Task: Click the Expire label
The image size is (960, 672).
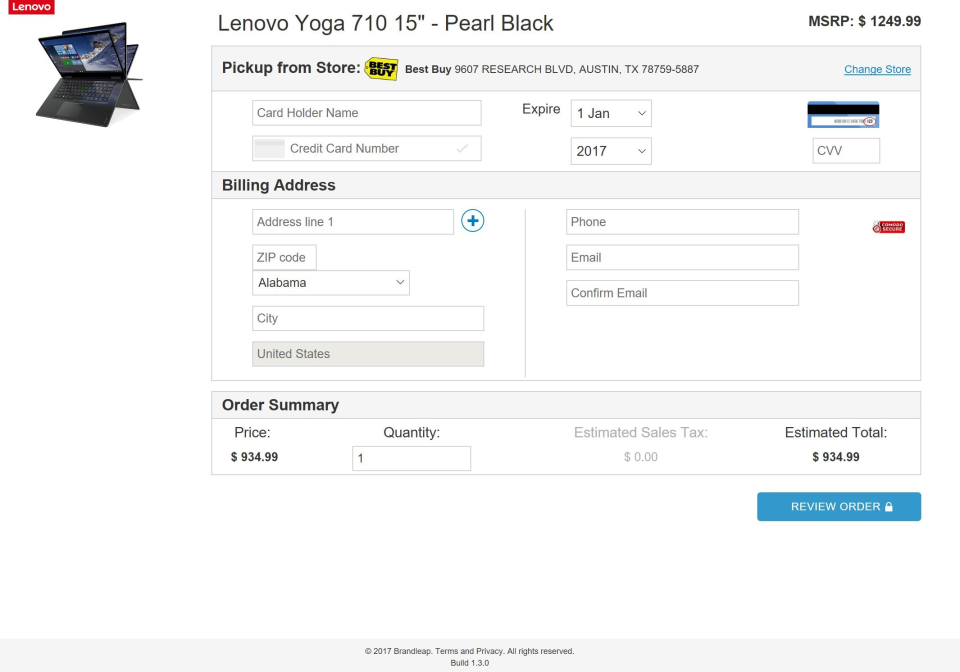Action: [x=541, y=109]
